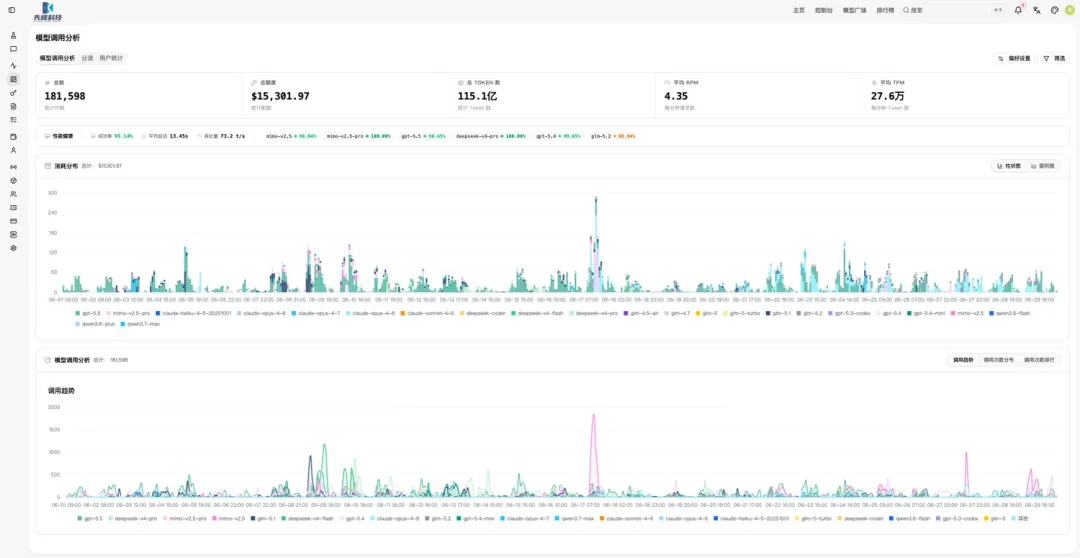The height and width of the screenshot is (558, 1080).
Task: Switch to the 用户统计 tab
Action: point(110,59)
